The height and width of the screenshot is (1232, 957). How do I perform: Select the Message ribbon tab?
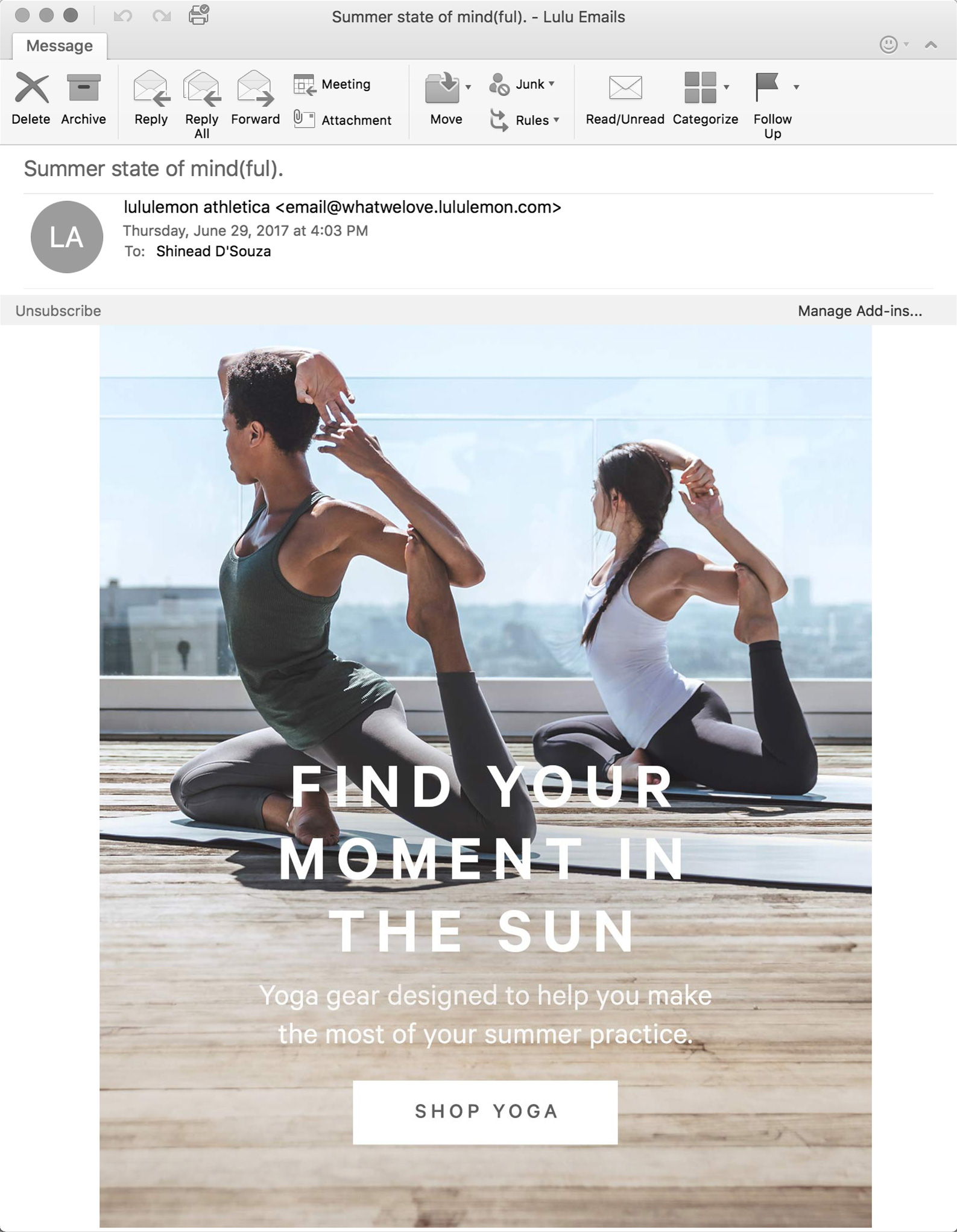tap(60, 46)
